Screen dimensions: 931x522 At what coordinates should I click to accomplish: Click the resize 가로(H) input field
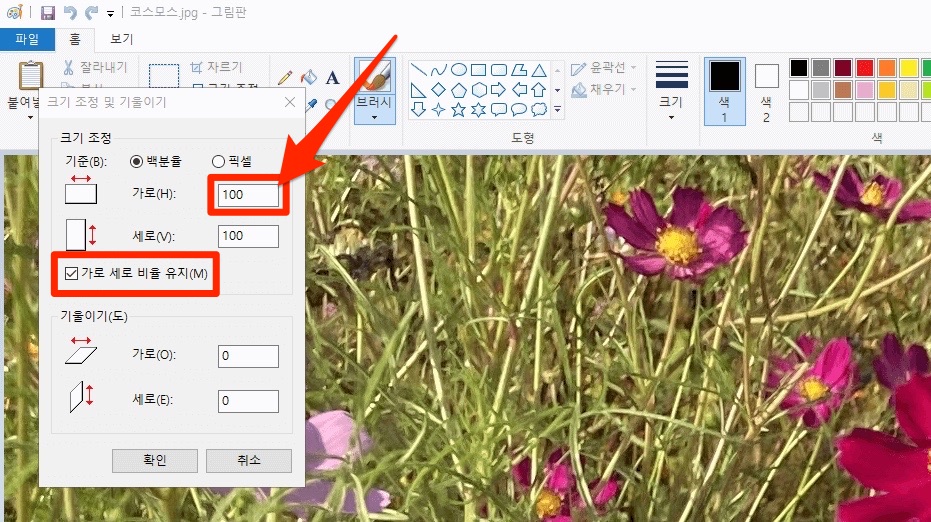(x=248, y=195)
